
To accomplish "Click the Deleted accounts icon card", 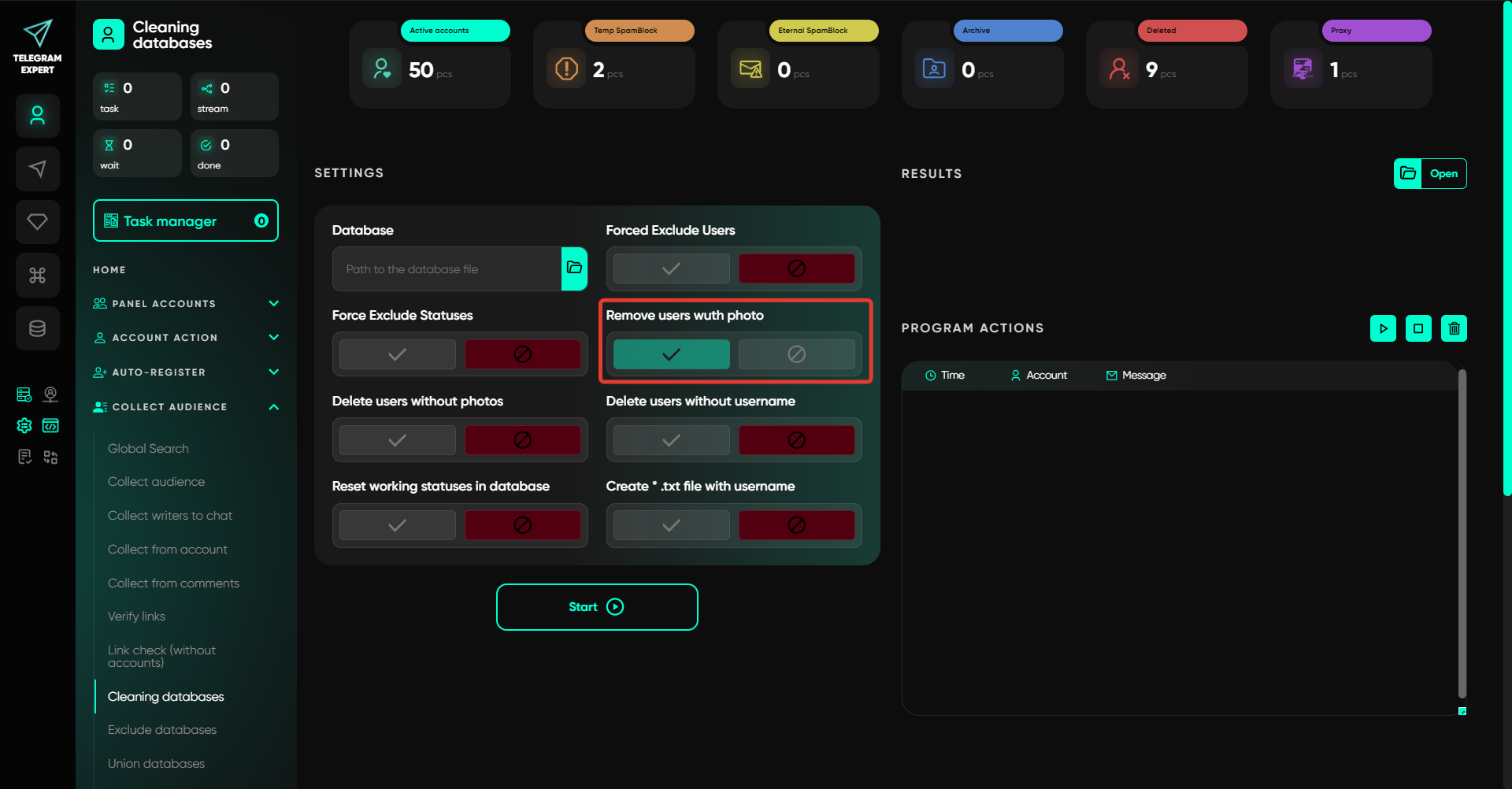I will [x=1119, y=69].
